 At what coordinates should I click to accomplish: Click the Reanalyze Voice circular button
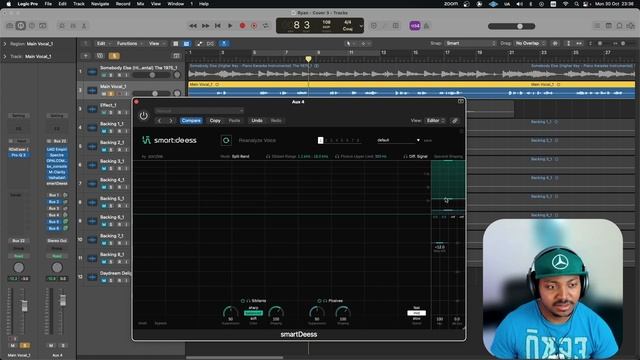(226, 140)
